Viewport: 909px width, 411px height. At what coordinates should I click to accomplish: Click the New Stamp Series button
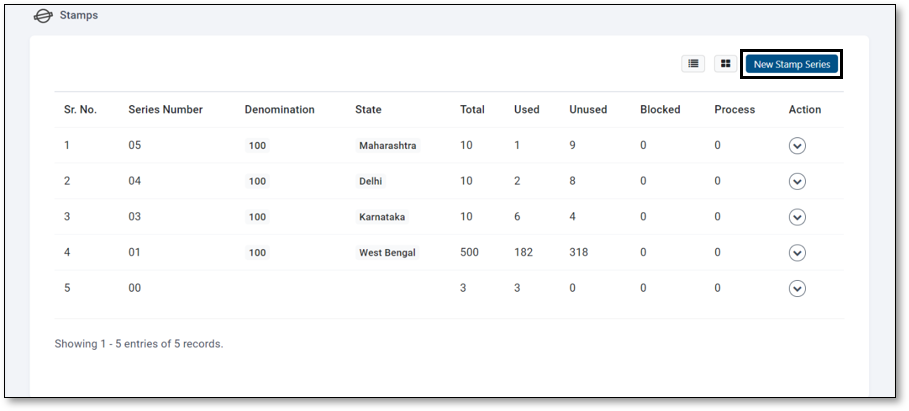(792, 64)
